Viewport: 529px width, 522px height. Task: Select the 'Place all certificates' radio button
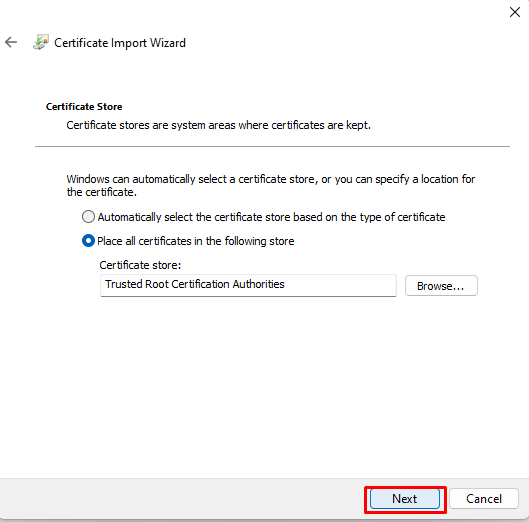pos(88,241)
